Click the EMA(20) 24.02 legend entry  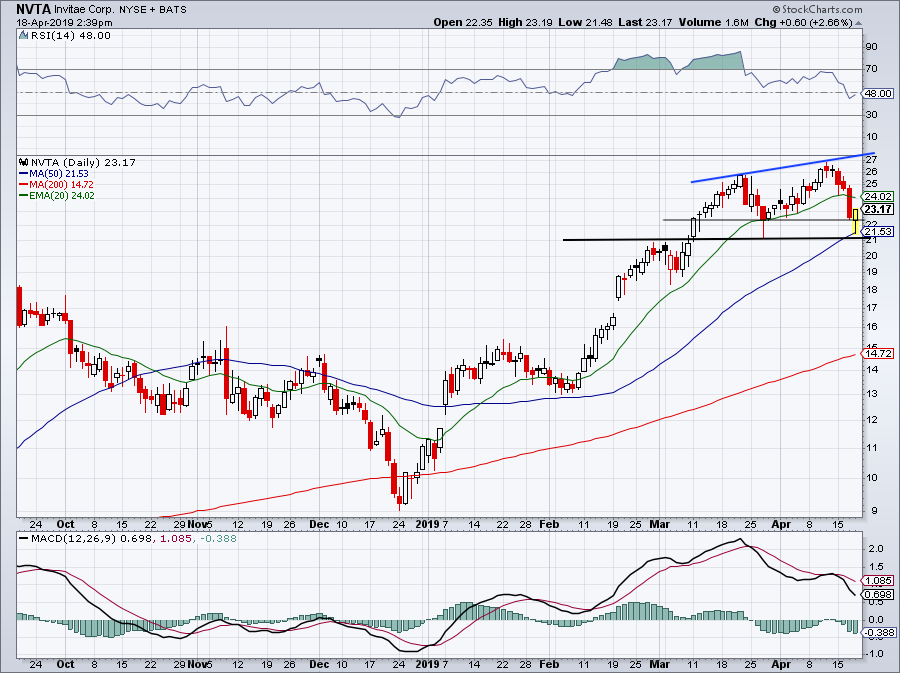tap(57, 195)
